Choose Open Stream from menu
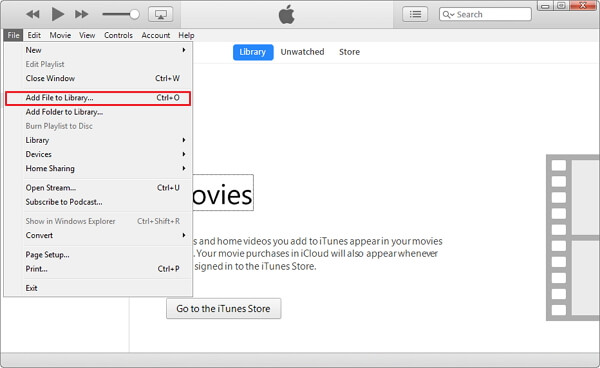The width and height of the screenshot is (600, 368). 98,188
